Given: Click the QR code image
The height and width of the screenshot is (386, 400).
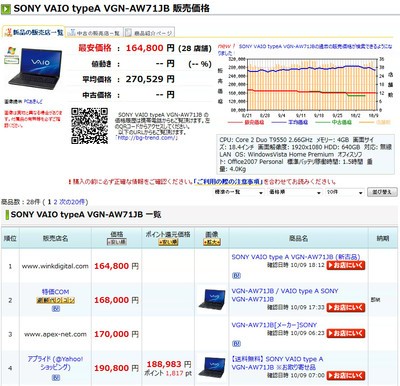Looking at the screenshot, I should pos(89,126).
